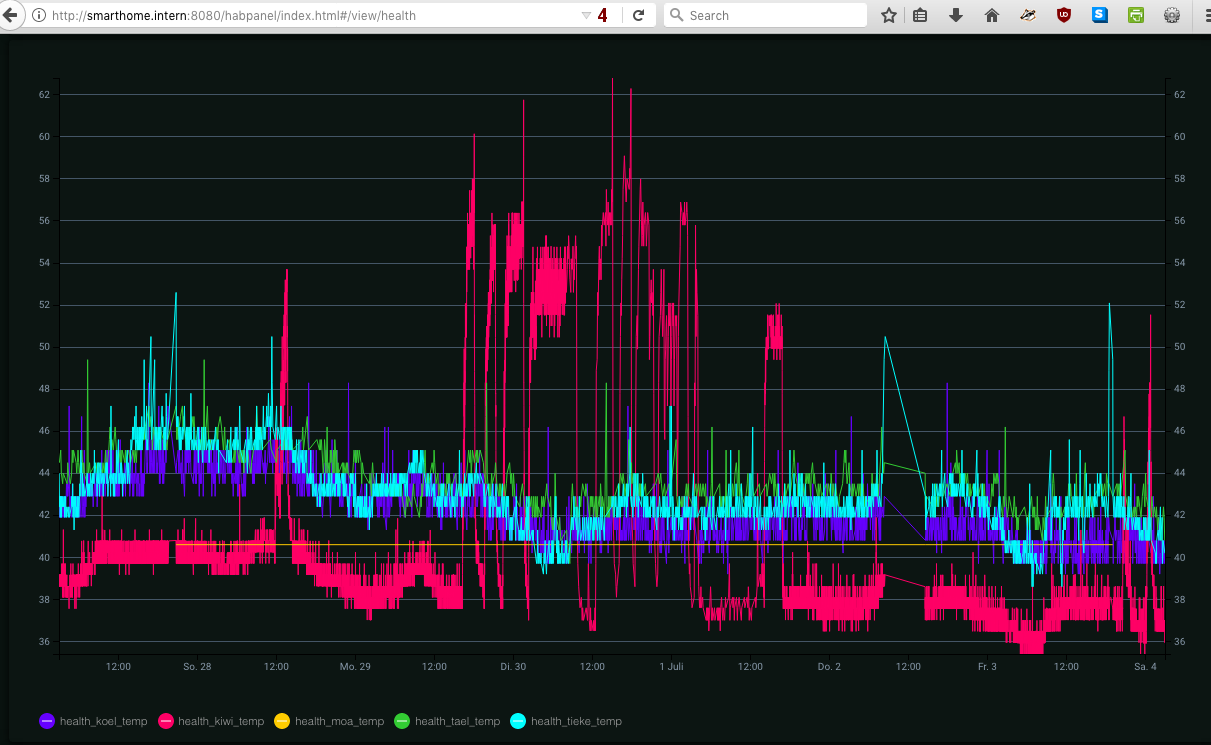Click the 'Fr. 3' date label on x-axis
The width and height of the screenshot is (1211, 745).
click(x=987, y=666)
